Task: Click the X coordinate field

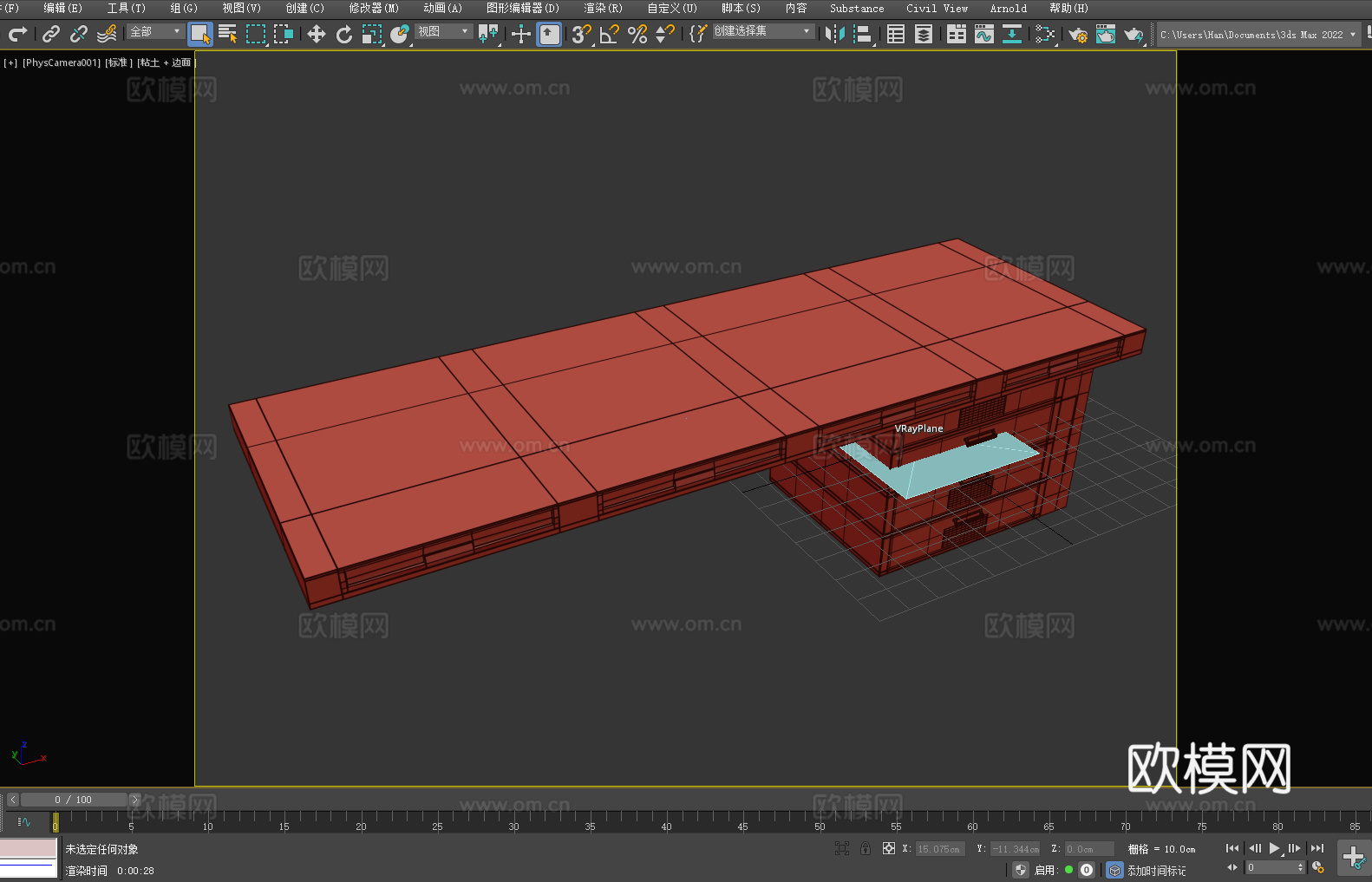Action: pos(940,849)
